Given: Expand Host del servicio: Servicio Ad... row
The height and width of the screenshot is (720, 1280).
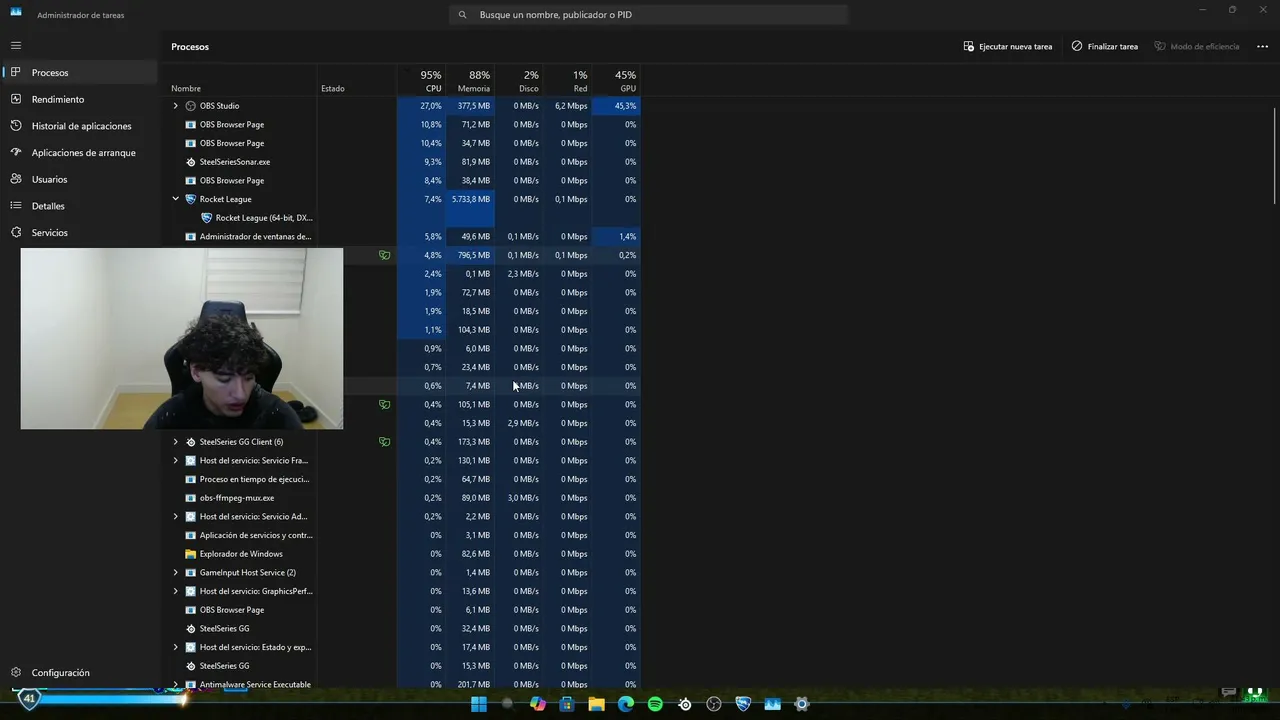Looking at the screenshot, I should point(175,517).
